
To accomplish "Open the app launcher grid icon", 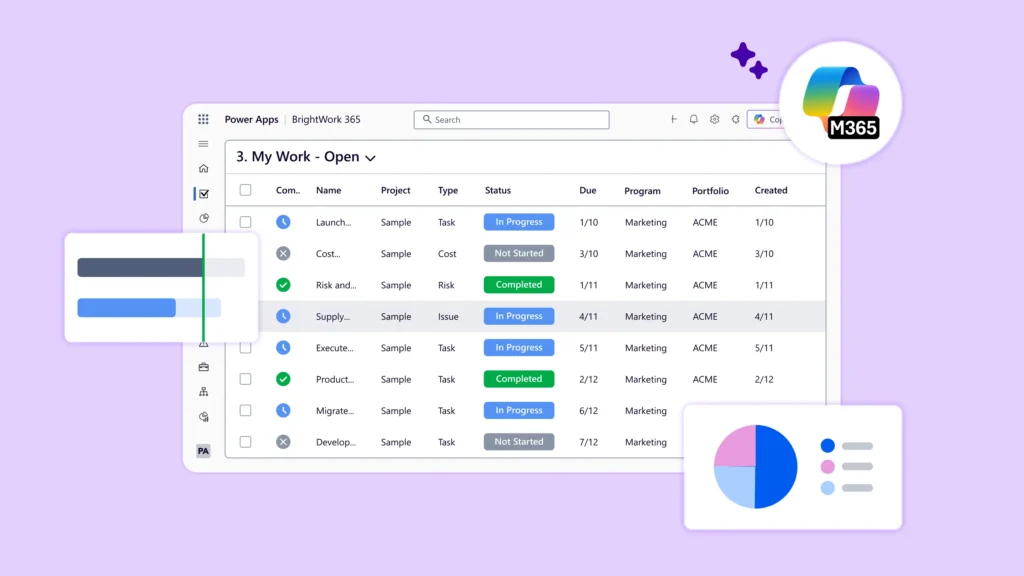I will pyautogui.click(x=203, y=119).
